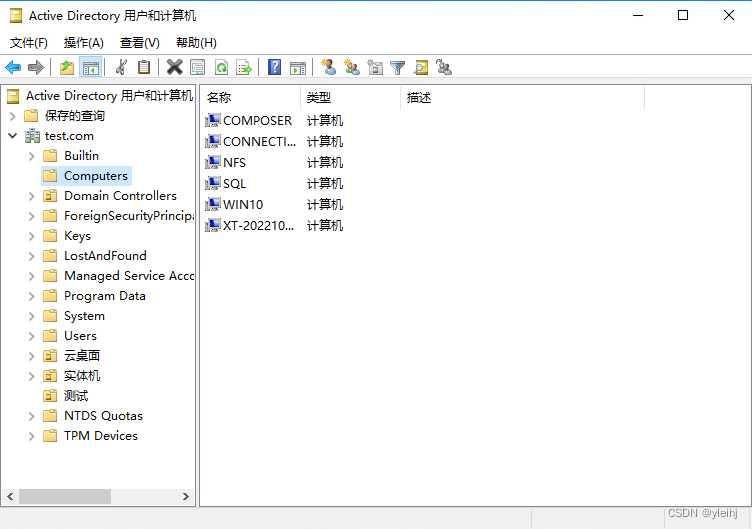Click the tree pane scroll right arrow
752x529 pixels.
[186, 496]
